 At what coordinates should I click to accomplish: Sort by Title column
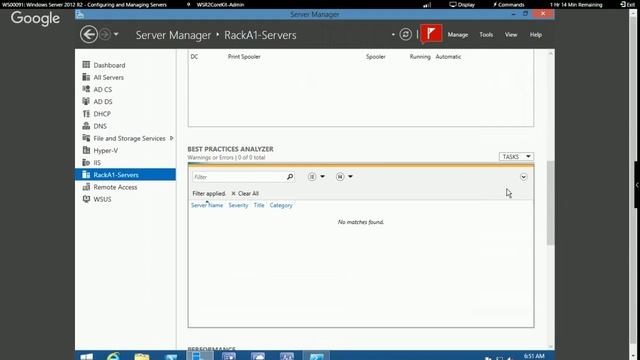259,205
